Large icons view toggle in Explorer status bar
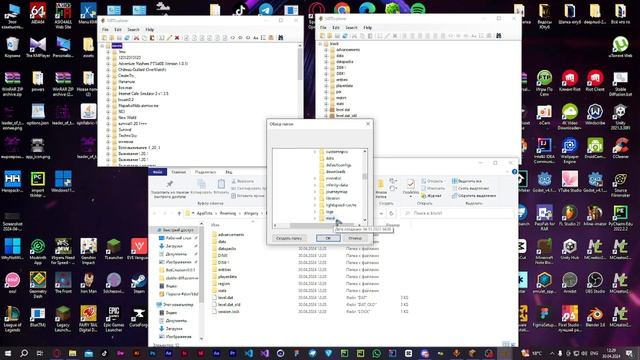 pos(512,344)
